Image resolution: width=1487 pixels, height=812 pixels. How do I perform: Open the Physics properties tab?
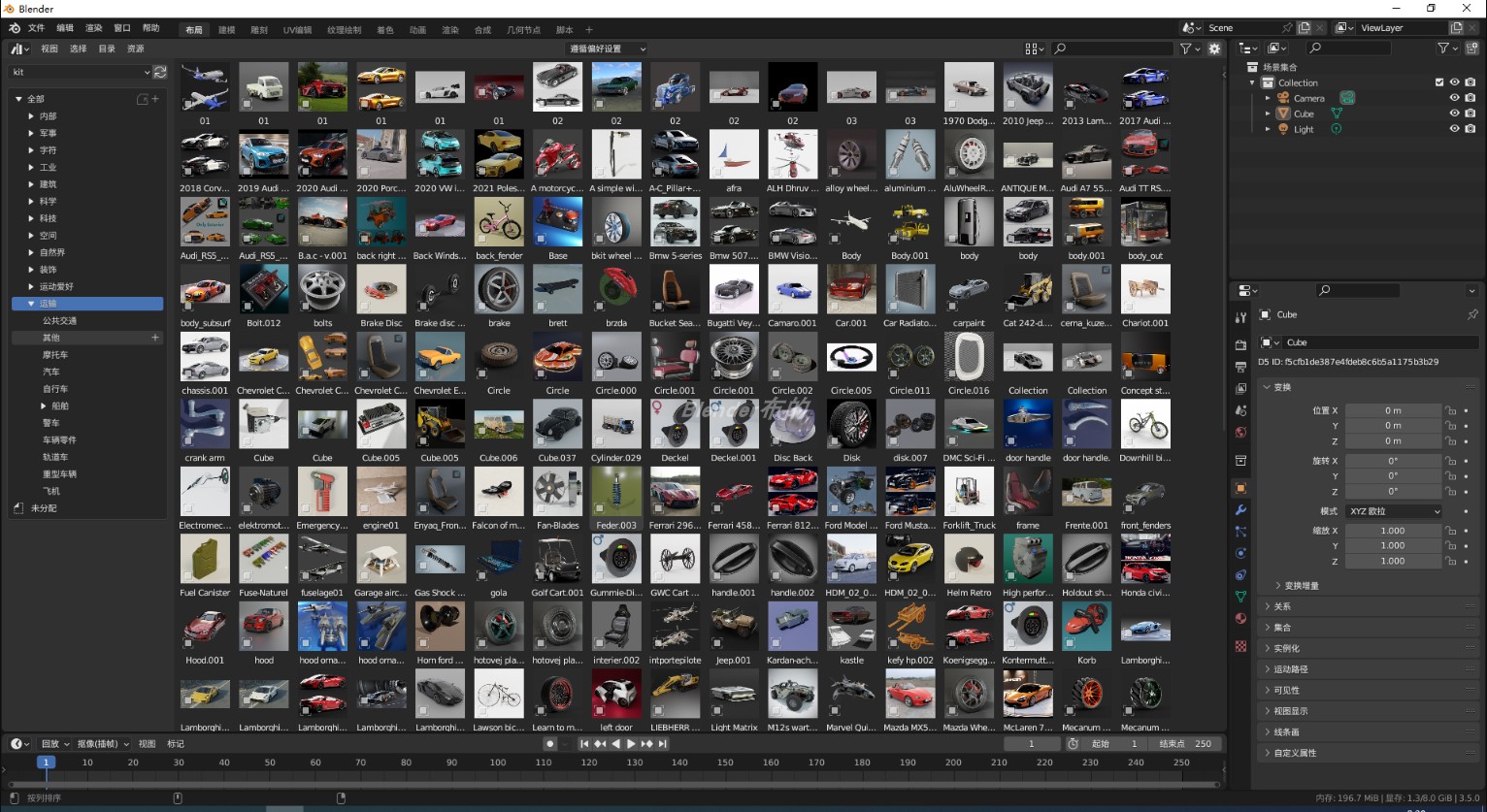1240,553
